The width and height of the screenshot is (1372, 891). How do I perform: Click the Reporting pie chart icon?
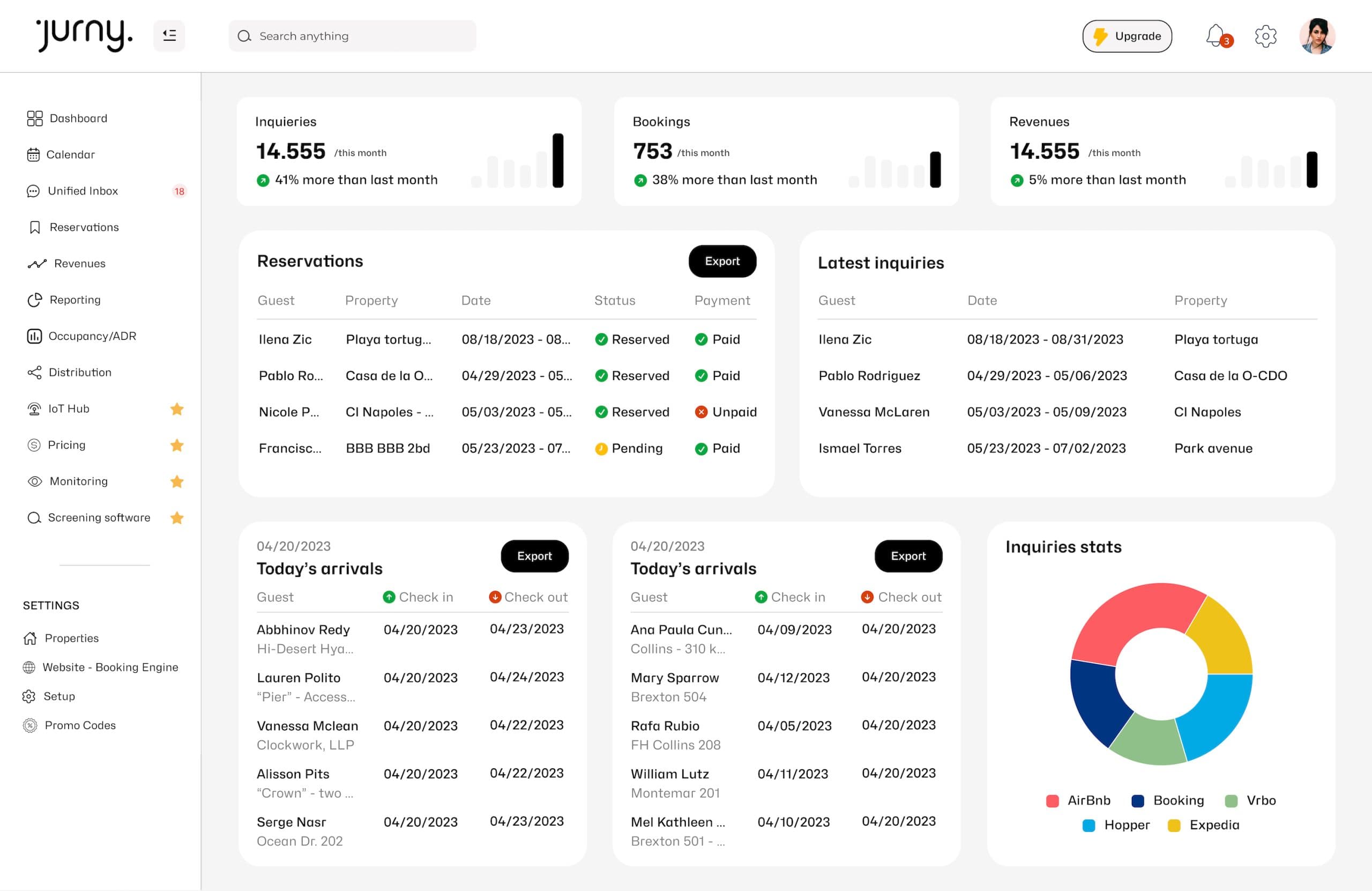35,300
